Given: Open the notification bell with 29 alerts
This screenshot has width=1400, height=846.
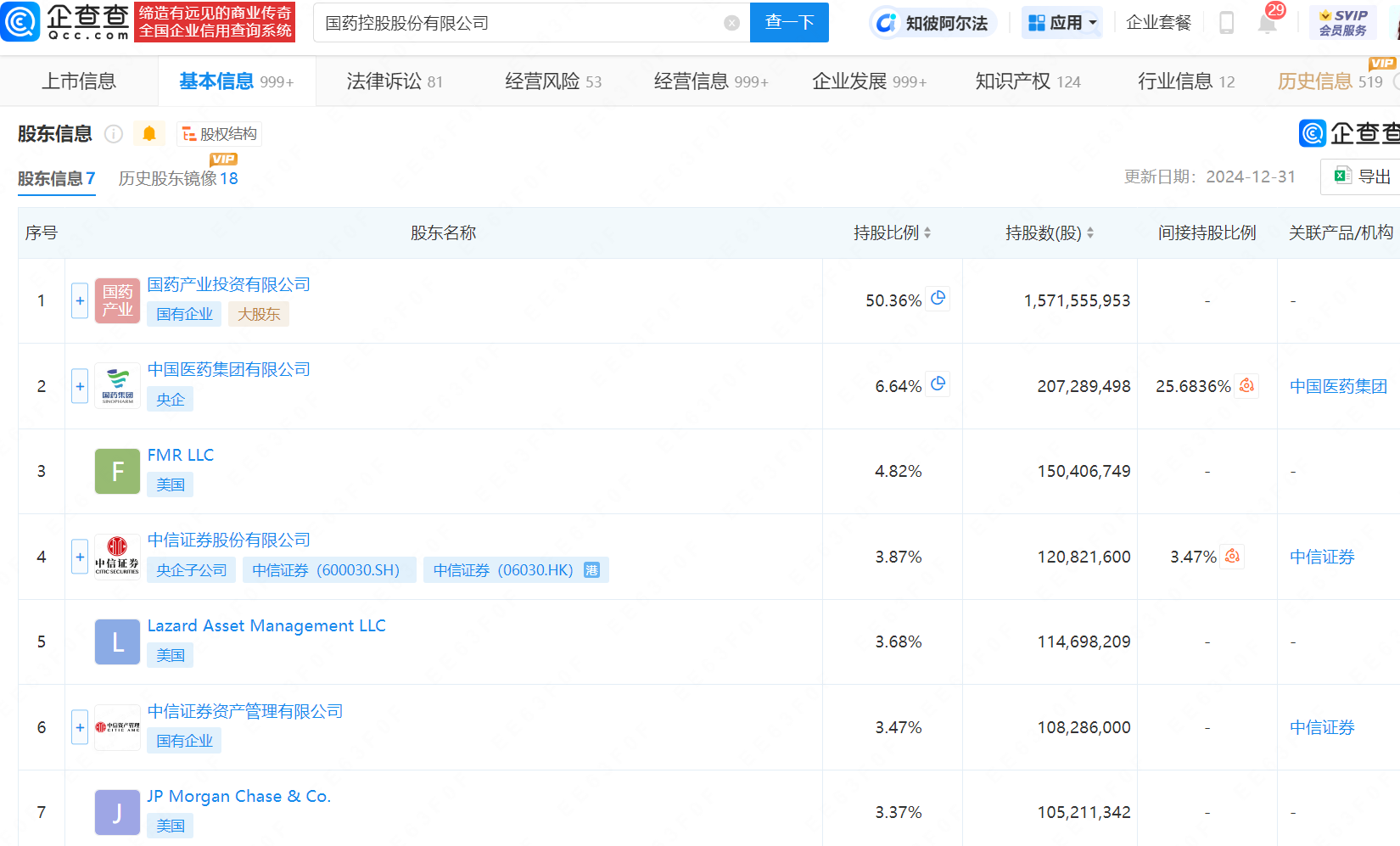Looking at the screenshot, I should point(1268,23).
